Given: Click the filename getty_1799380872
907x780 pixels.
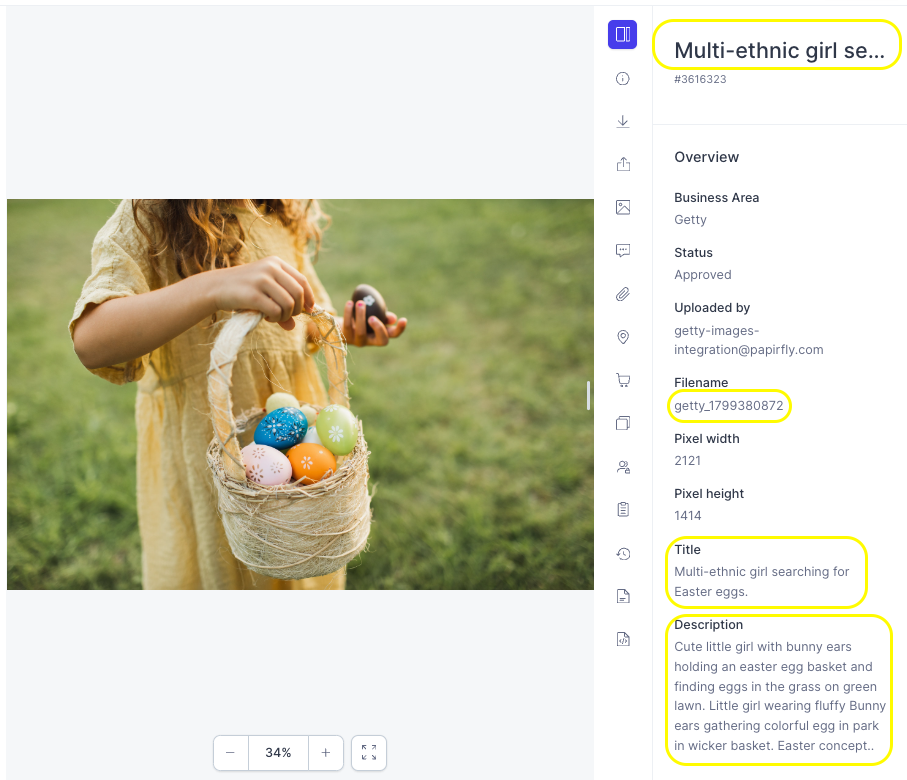Looking at the screenshot, I should (728, 406).
